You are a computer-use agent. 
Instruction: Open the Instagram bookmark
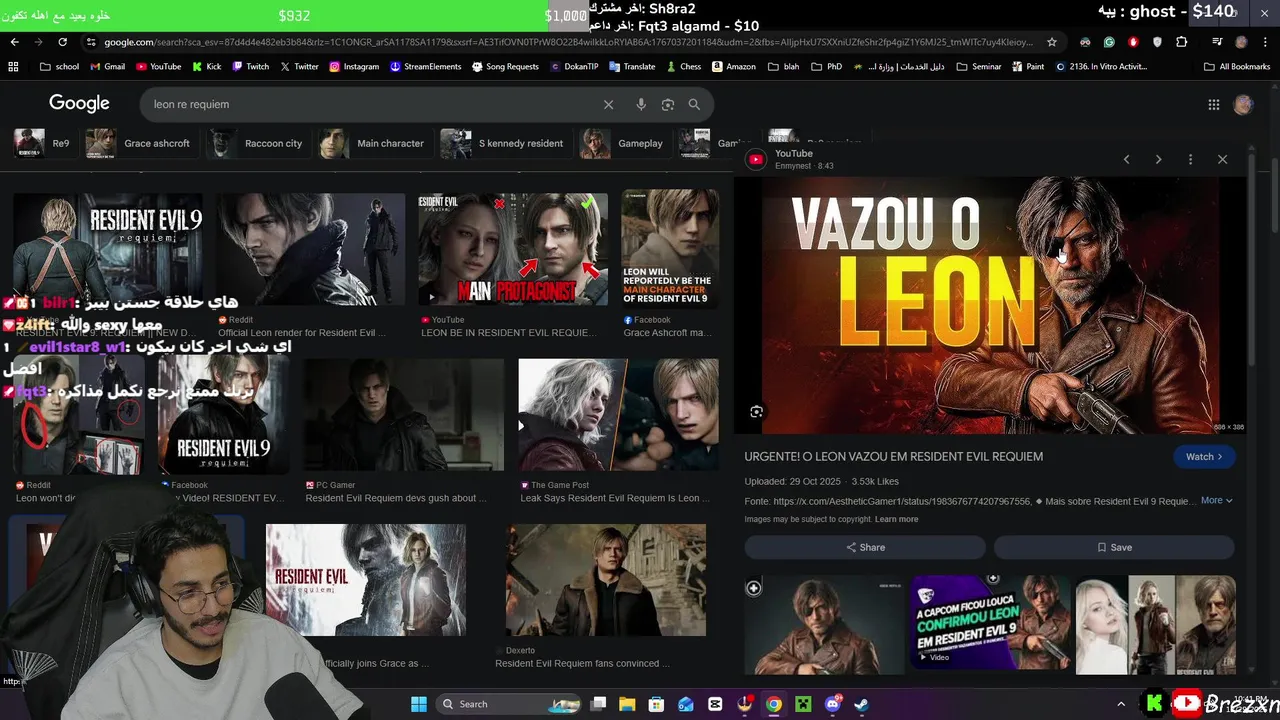point(354,67)
